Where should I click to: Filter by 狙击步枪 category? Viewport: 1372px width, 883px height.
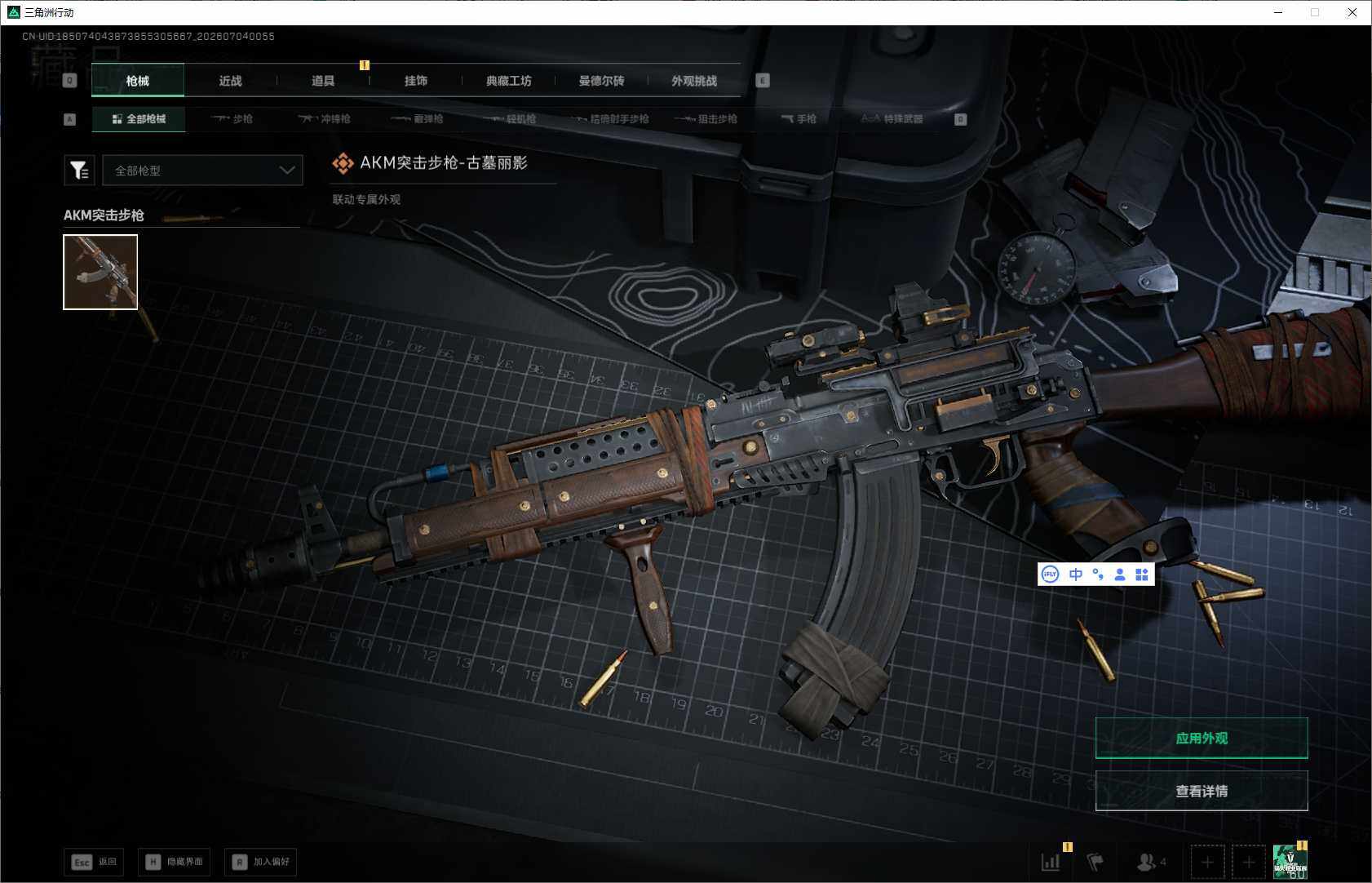pos(706,119)
